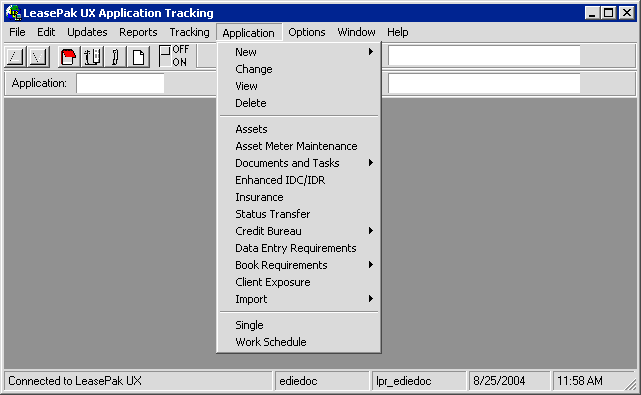The height and width of the screenshot is (395, 641).
Task: Click the person-with-document toolbar icon
Action: [x=92, y=56]
